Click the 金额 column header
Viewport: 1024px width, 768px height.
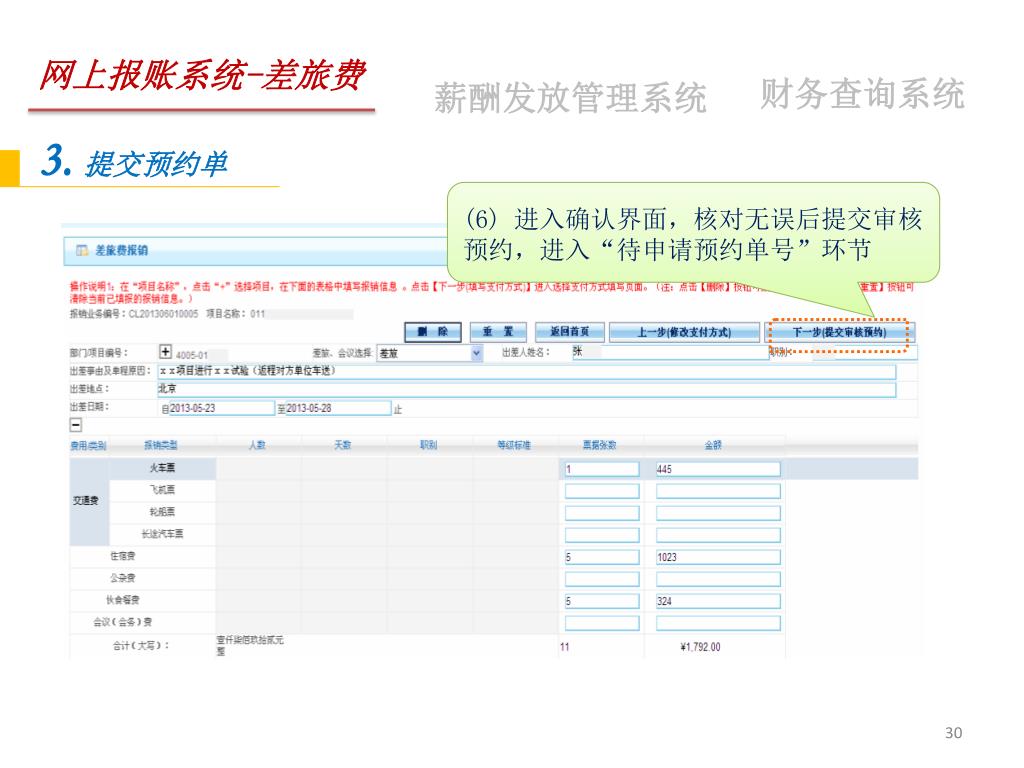(x=713, y=445)
